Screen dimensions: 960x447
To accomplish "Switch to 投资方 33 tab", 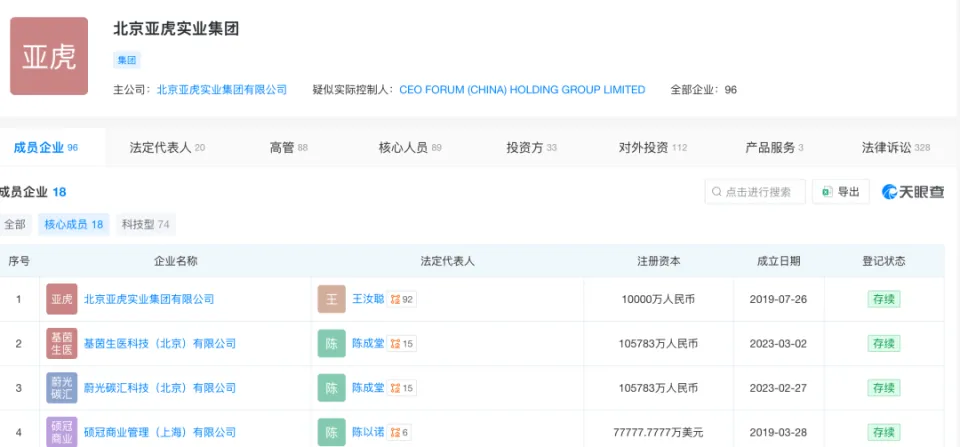I will point(531,148).
